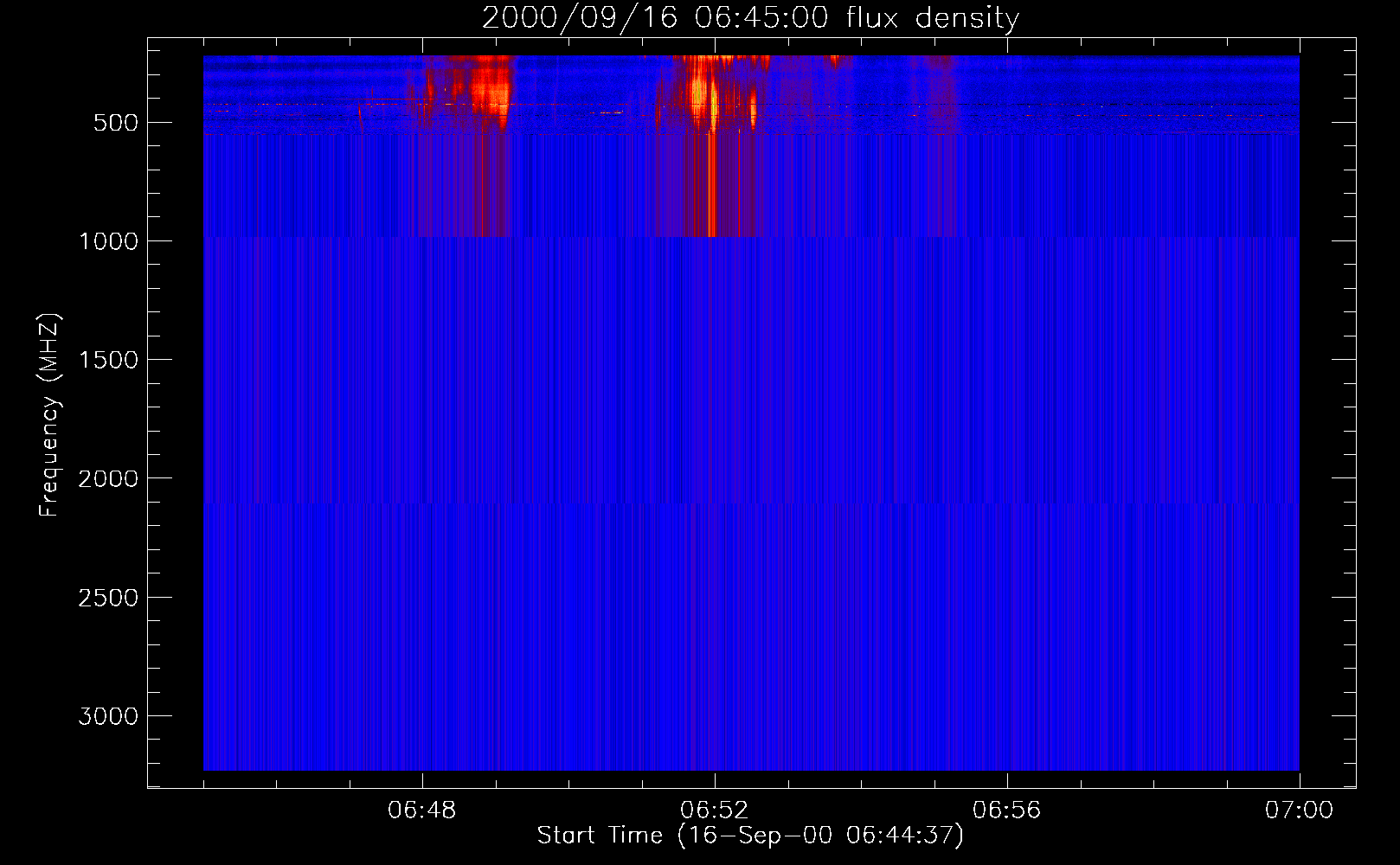Select the 1000 frequency tick label
This screenshot has height=865, width=1400.
point(108,241)
